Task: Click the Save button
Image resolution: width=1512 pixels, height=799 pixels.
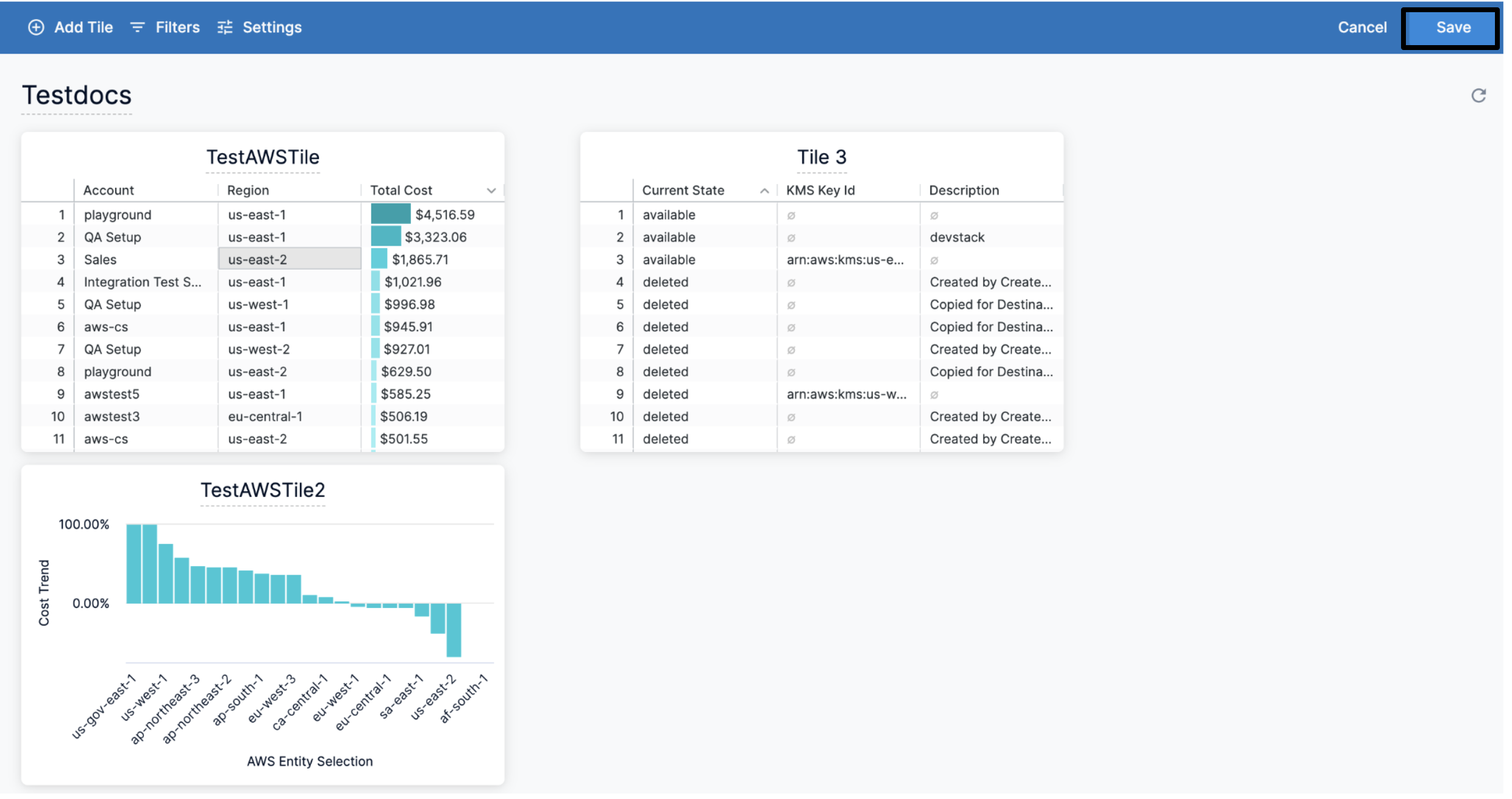Action: pyautogui.click(x=1453, y=27)
